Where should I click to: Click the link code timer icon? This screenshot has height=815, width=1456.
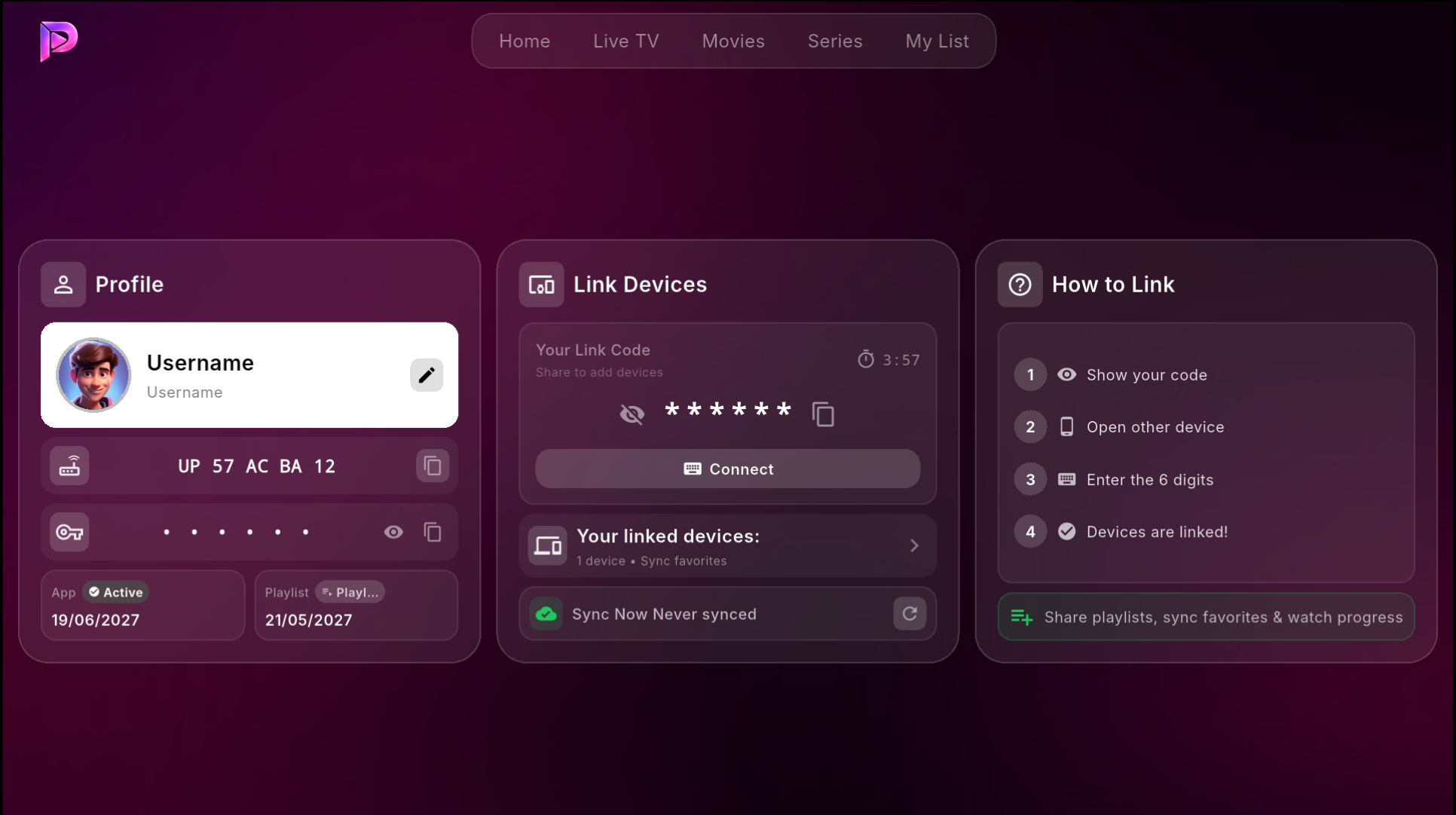[866, 359]
